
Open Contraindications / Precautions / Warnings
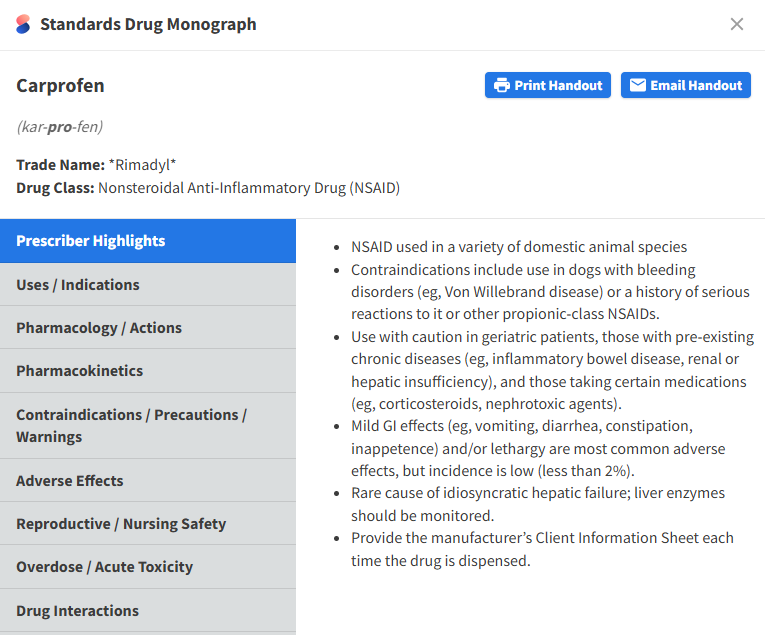coord(148,425)
